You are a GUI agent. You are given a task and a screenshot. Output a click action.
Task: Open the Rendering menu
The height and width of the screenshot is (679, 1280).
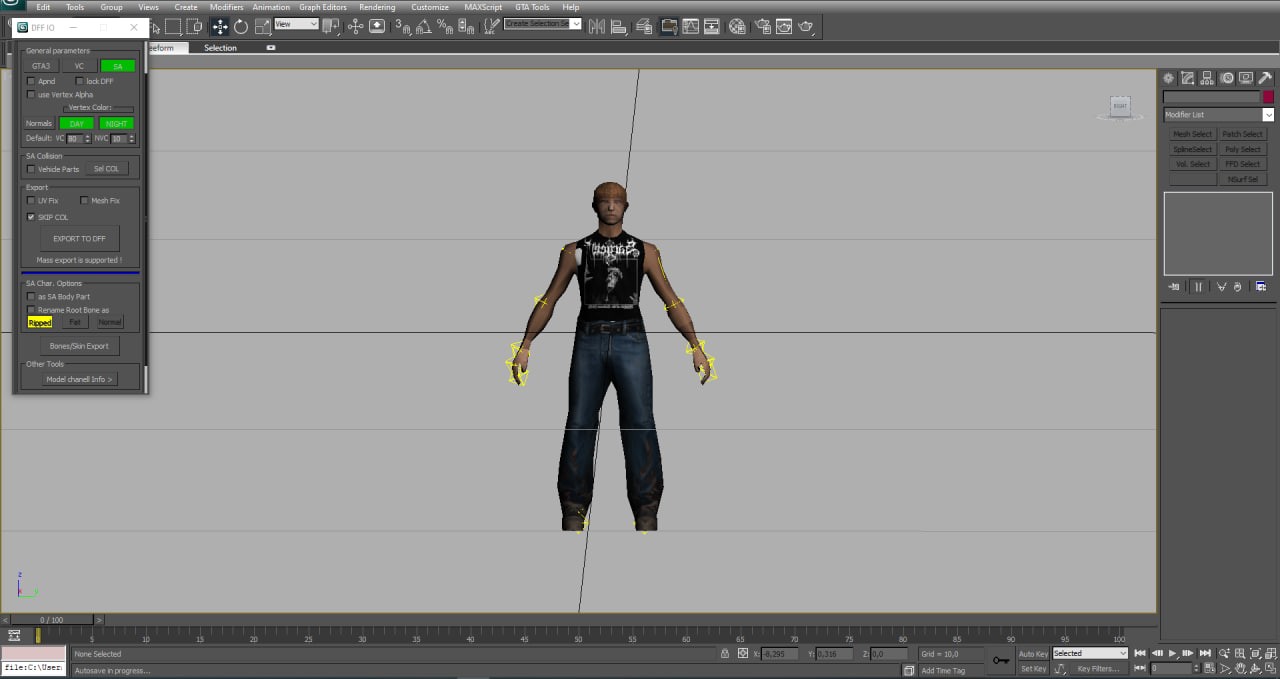(377, 7)
